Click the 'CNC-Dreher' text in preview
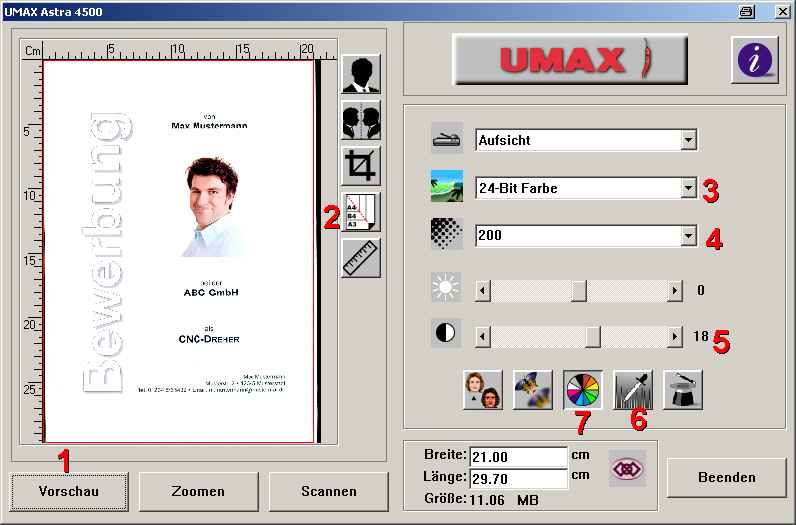 pos(209,339)
